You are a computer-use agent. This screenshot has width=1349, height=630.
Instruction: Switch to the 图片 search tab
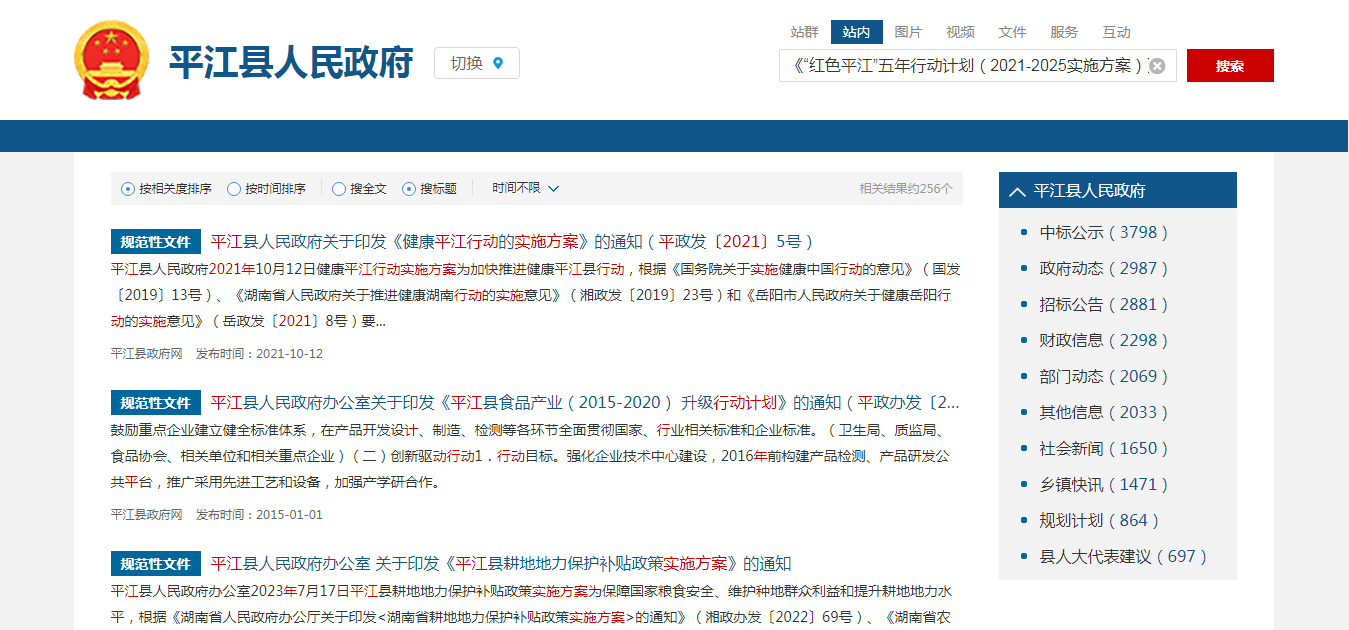[x=908, y=32]
